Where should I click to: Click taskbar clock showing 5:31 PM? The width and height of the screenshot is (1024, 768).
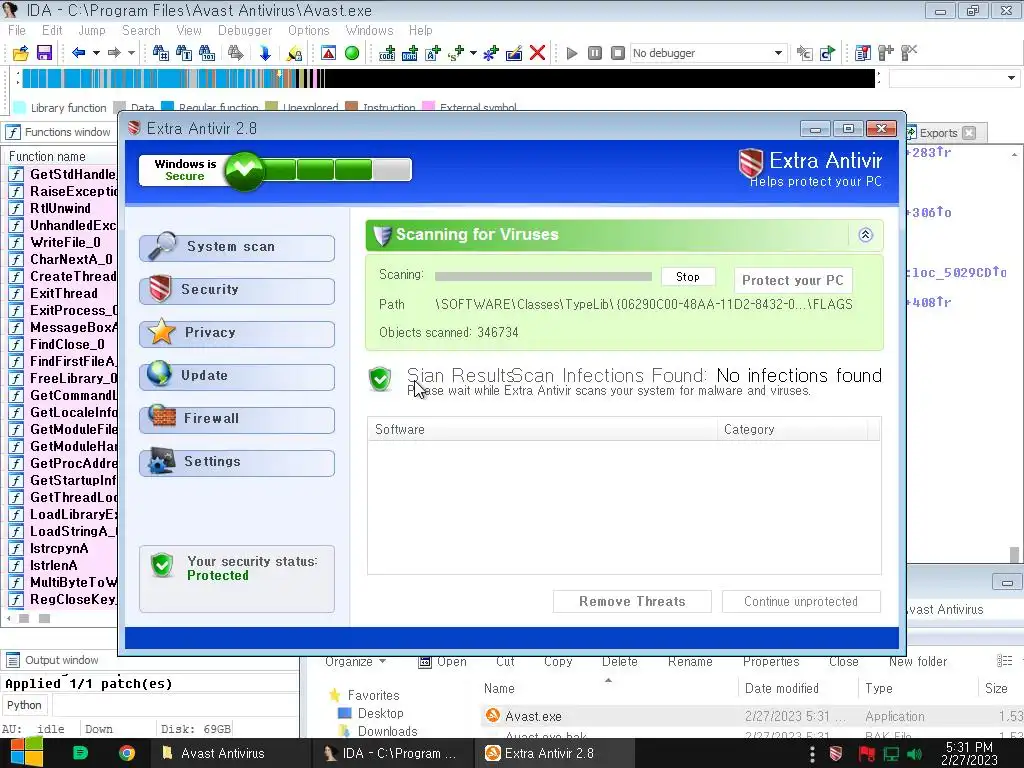point(969,753)
